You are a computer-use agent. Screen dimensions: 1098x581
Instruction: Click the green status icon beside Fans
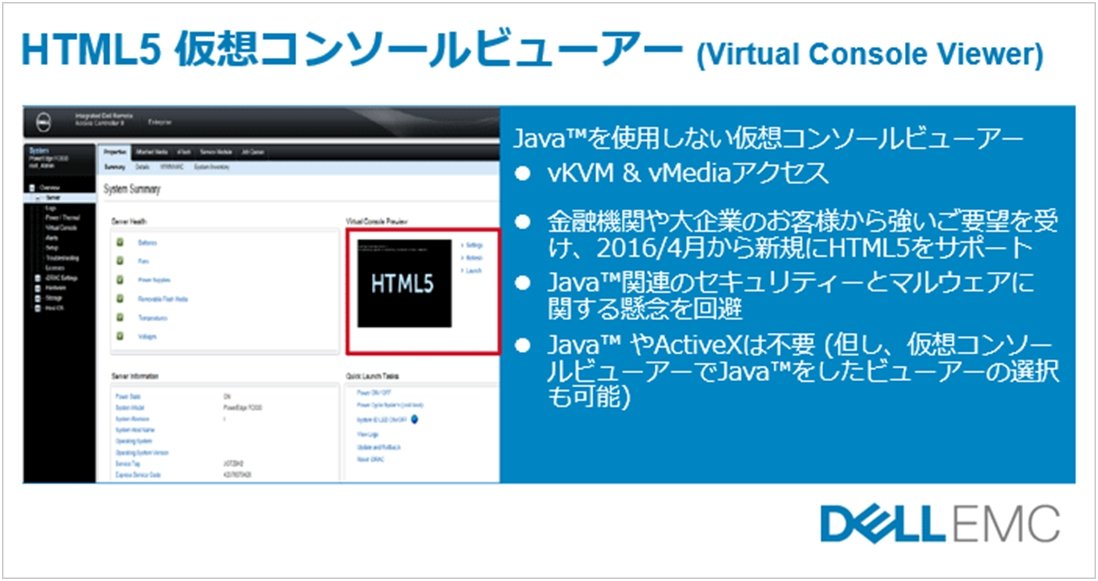120,261
